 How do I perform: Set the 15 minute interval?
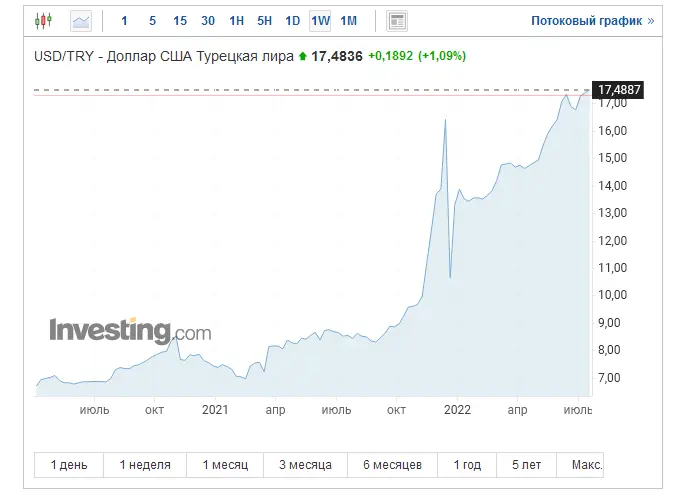[x=180, y=21]
